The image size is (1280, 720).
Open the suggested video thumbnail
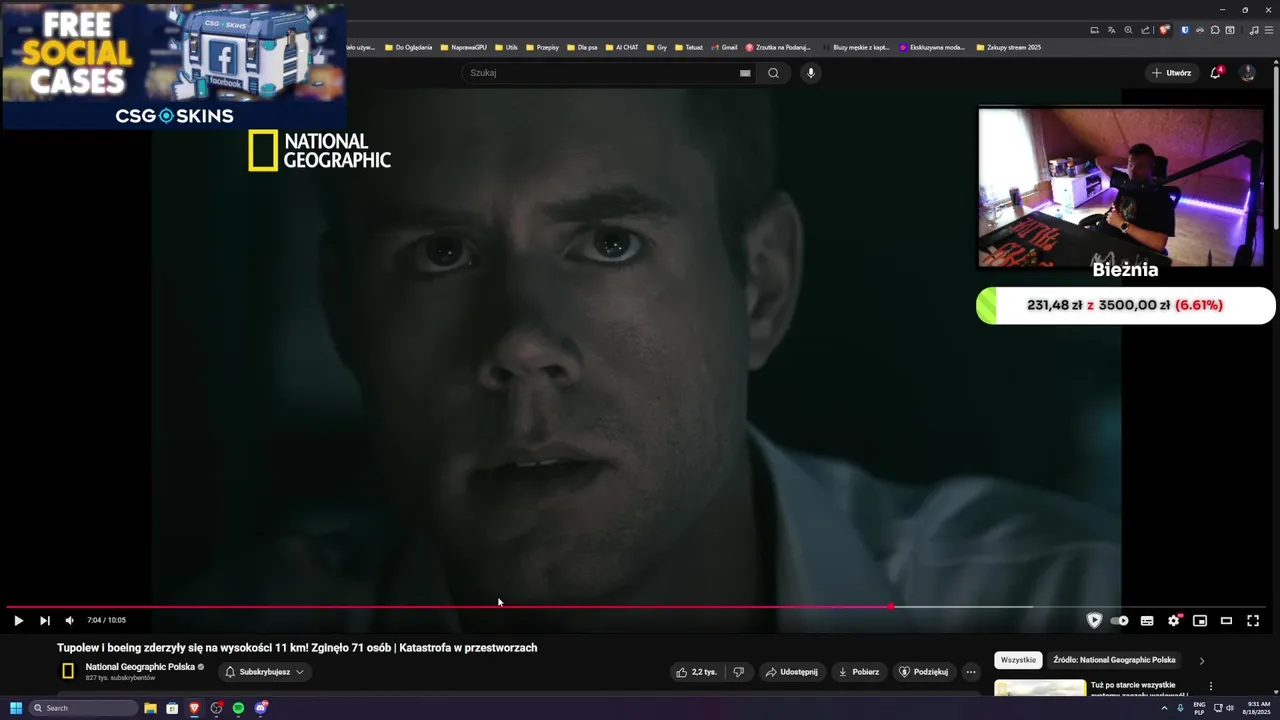[x=1040, y=688]
